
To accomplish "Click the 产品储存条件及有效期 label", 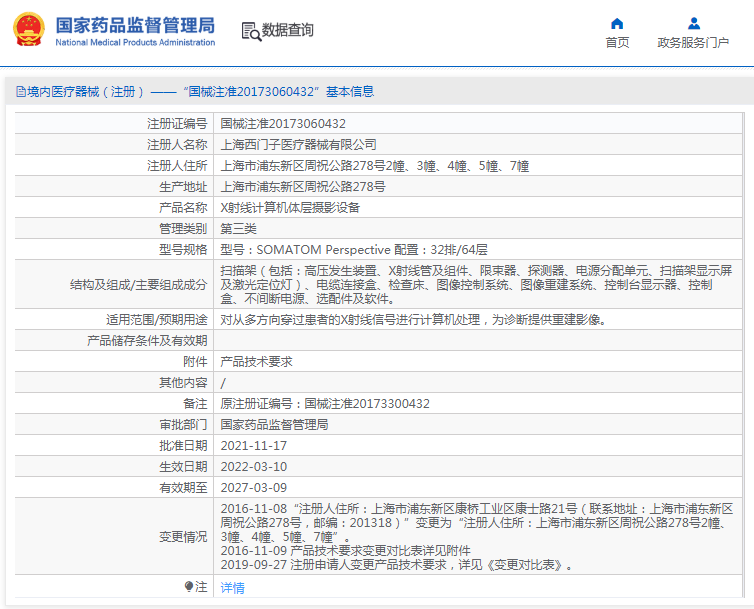I will (x=147, y=341).
